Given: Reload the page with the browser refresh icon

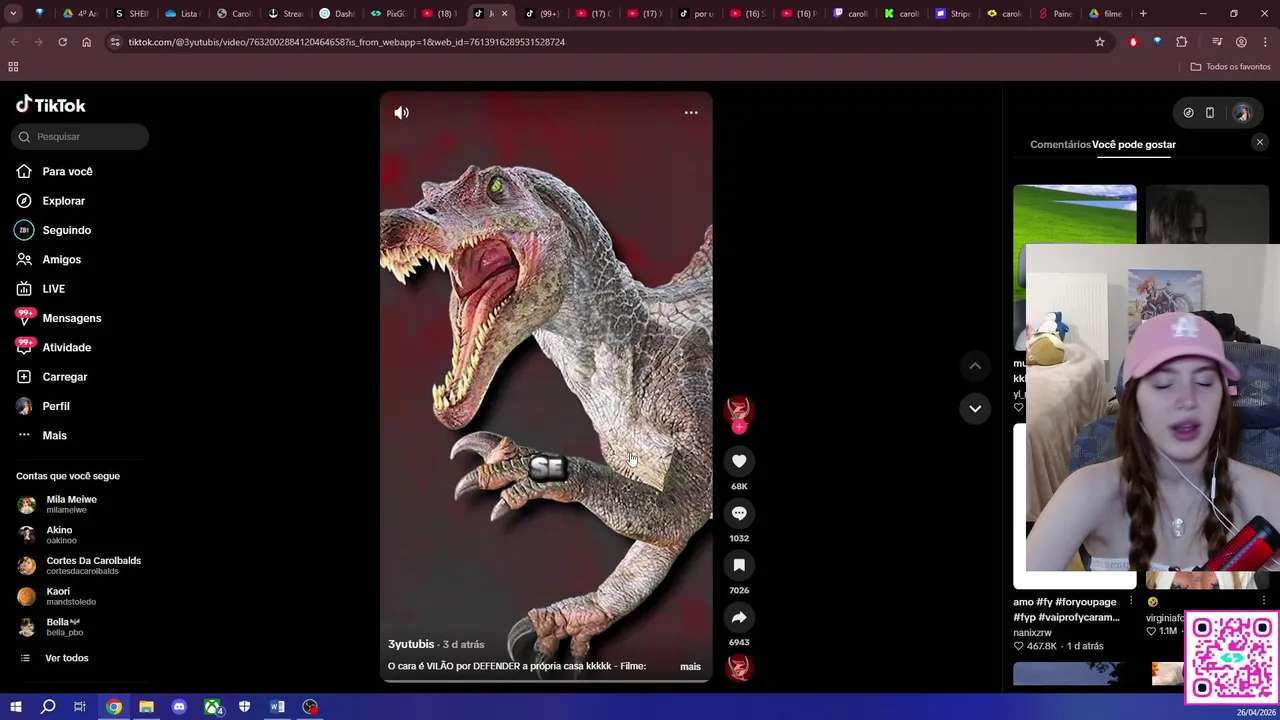Looking at the screenshot, I should (62, 42).
